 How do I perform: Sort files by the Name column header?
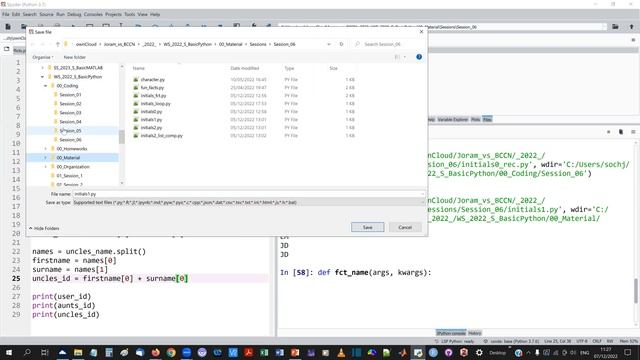tap(139, 68)
